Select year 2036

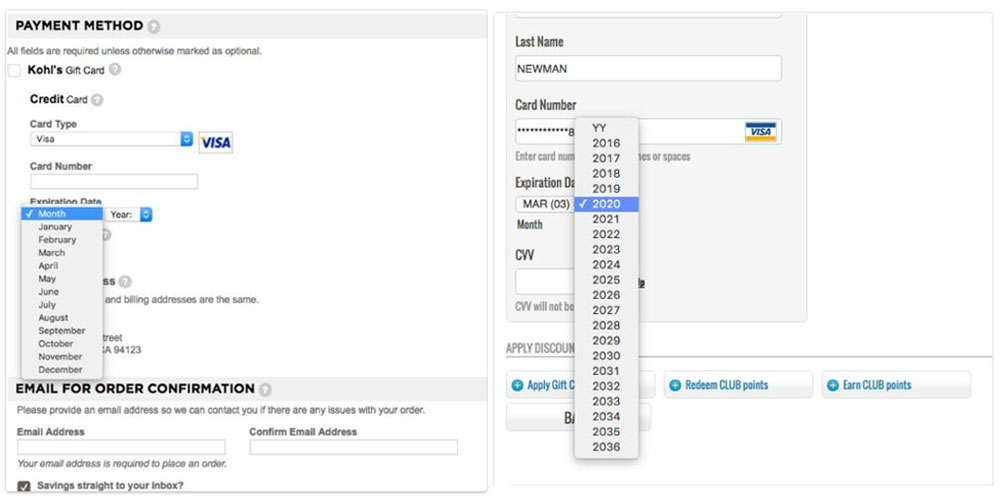click(606, 447)
